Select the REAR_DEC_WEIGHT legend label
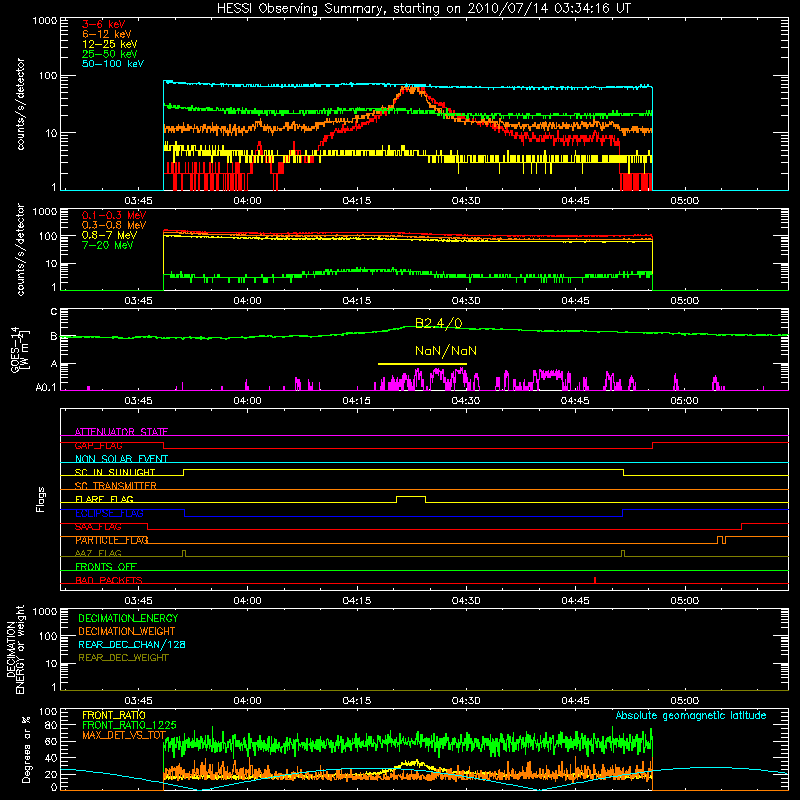Viewport: 800px width, 800px height. [123, 658]
